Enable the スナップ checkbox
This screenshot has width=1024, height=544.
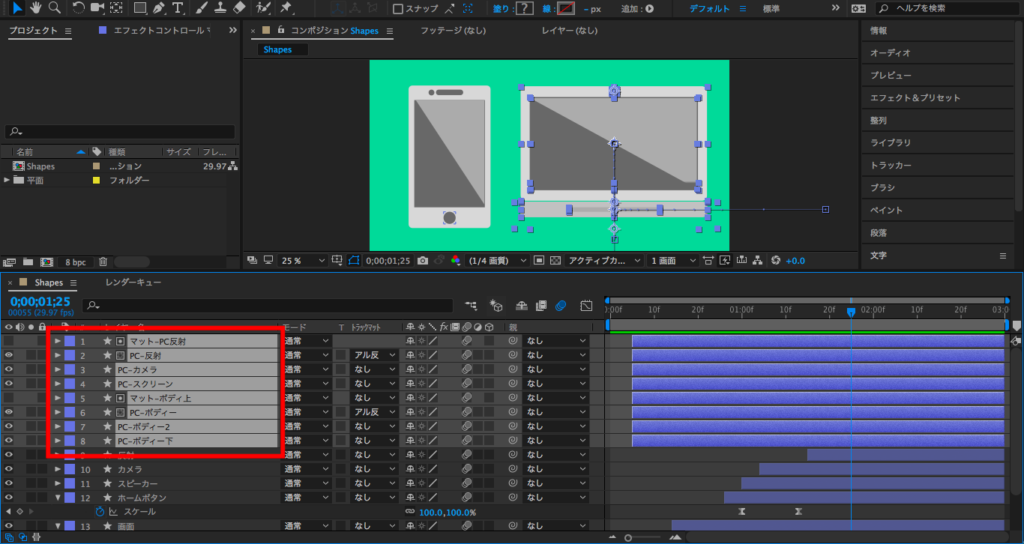click(398, 9)
